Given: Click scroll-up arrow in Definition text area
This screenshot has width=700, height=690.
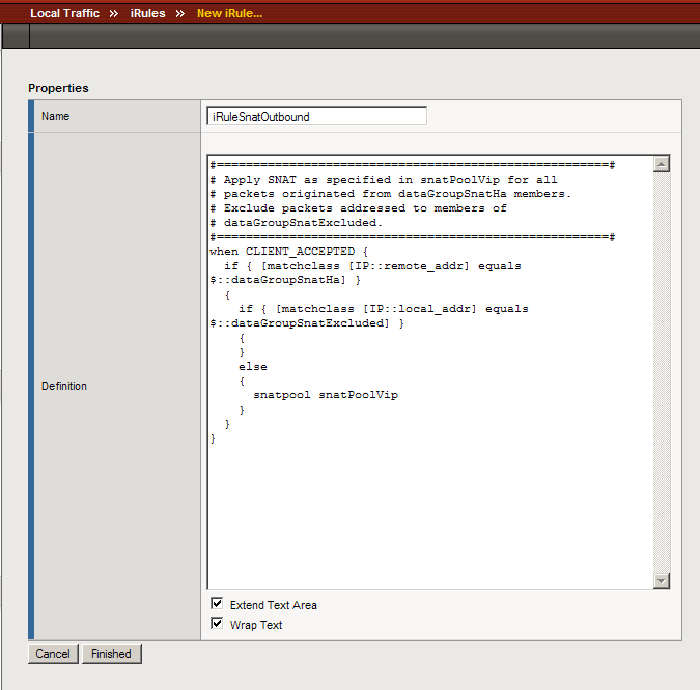Looking at the screenshot, I should [x=661, y=164].
